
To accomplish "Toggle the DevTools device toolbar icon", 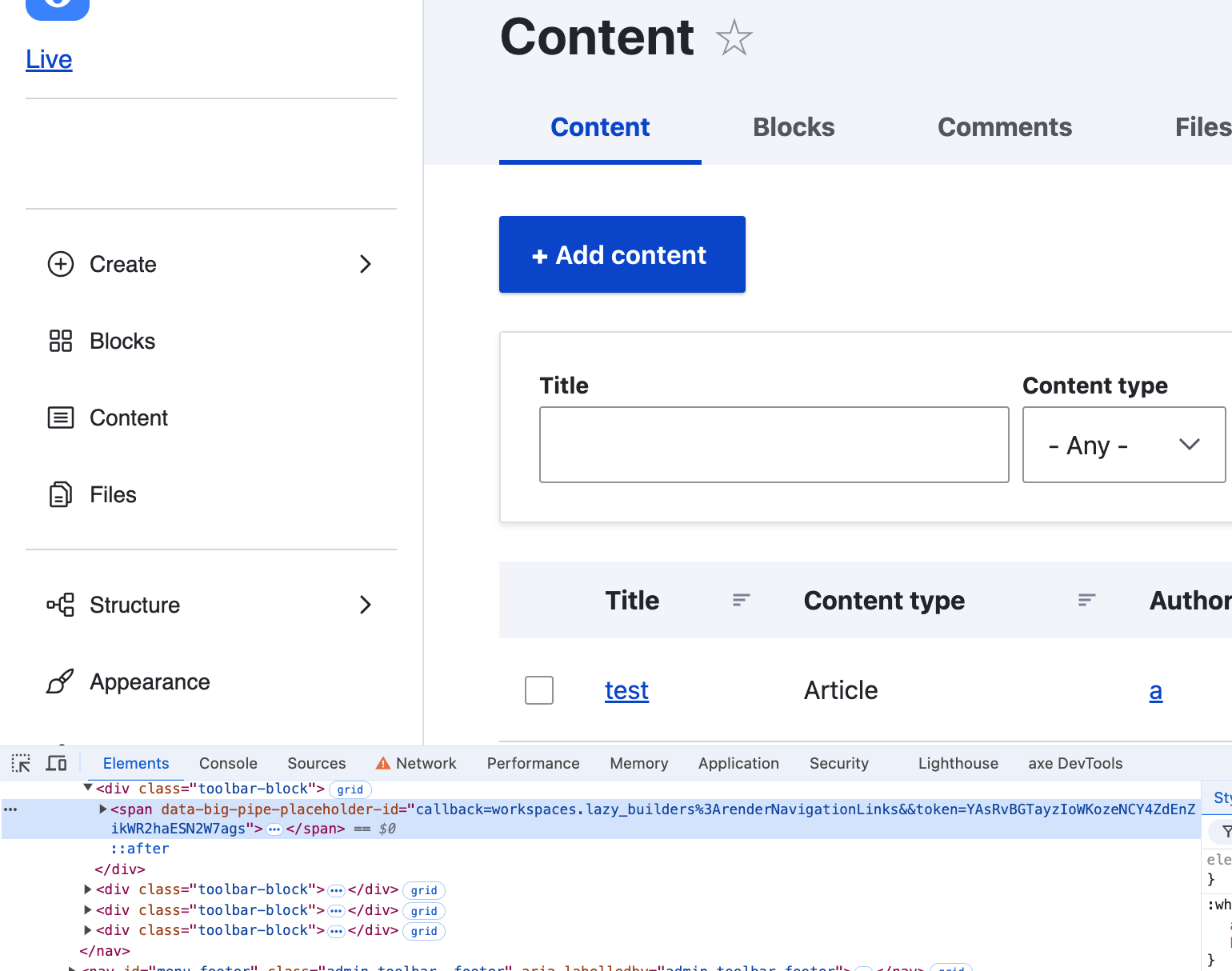I will (56, 763).
